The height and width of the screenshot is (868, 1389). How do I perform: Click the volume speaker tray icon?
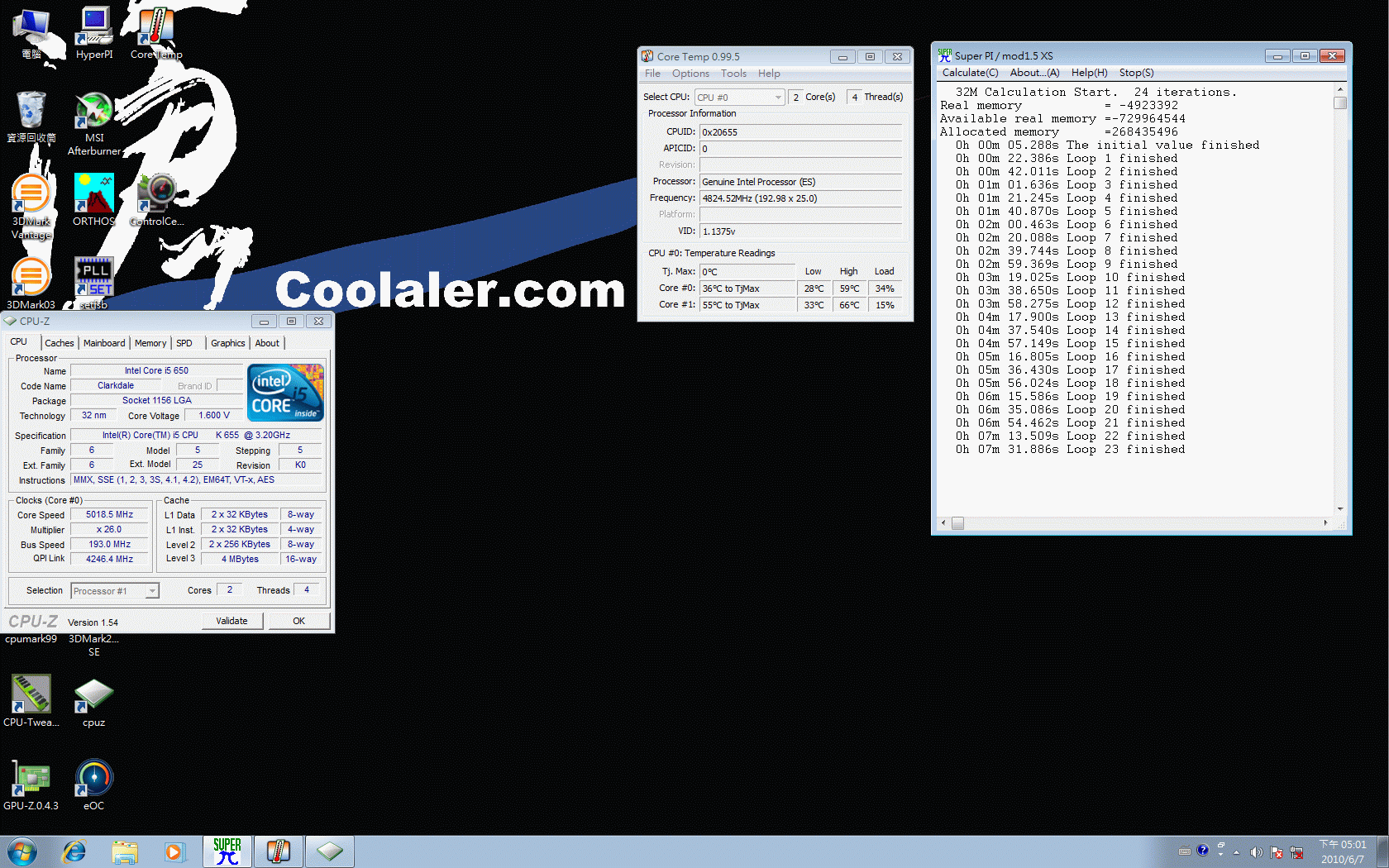point(1256,852)
